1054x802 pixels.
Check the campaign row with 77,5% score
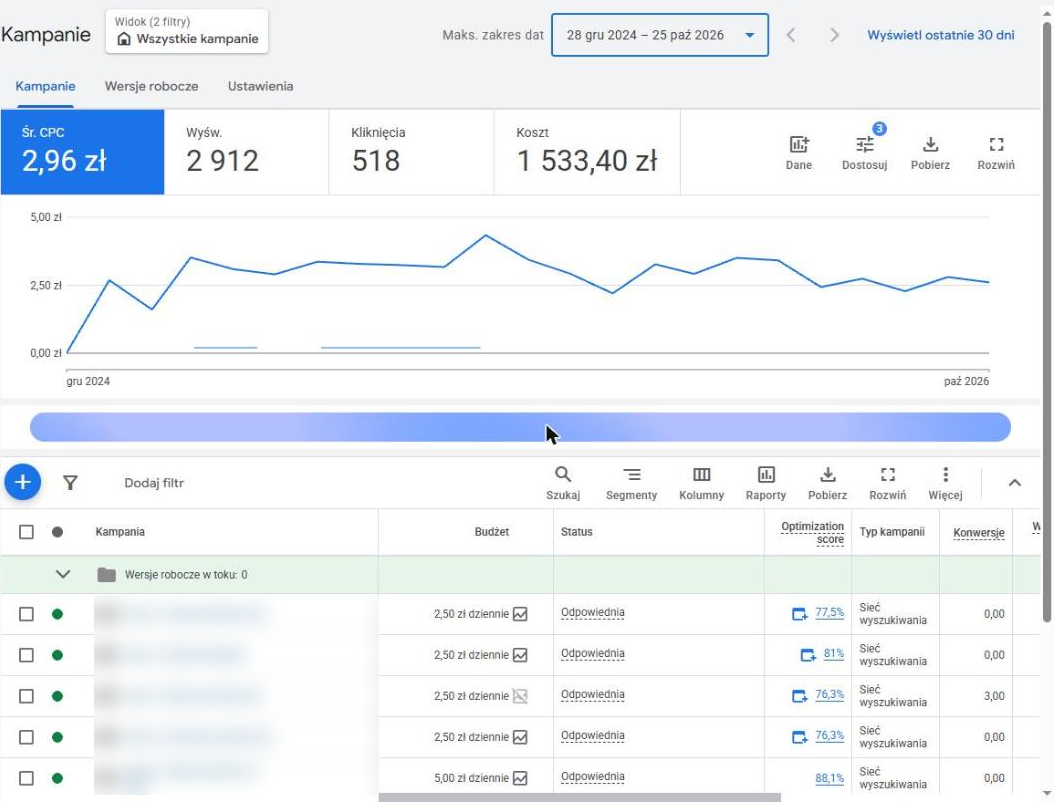pos(26,614)
